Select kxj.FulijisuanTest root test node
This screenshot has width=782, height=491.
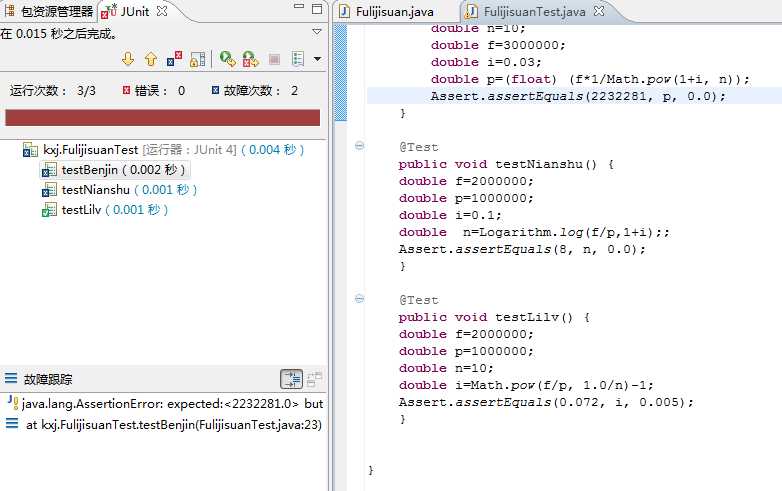click(x=164, y=150)
